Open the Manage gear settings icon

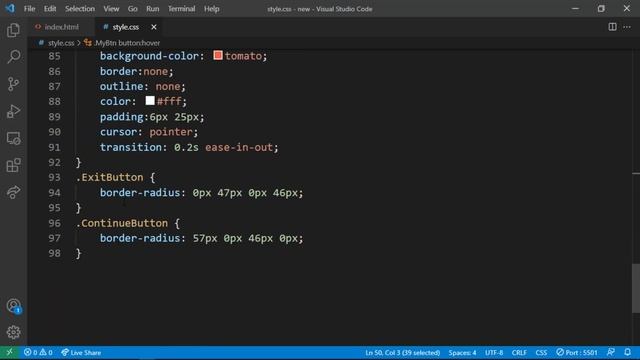click(x=13, y=332)
